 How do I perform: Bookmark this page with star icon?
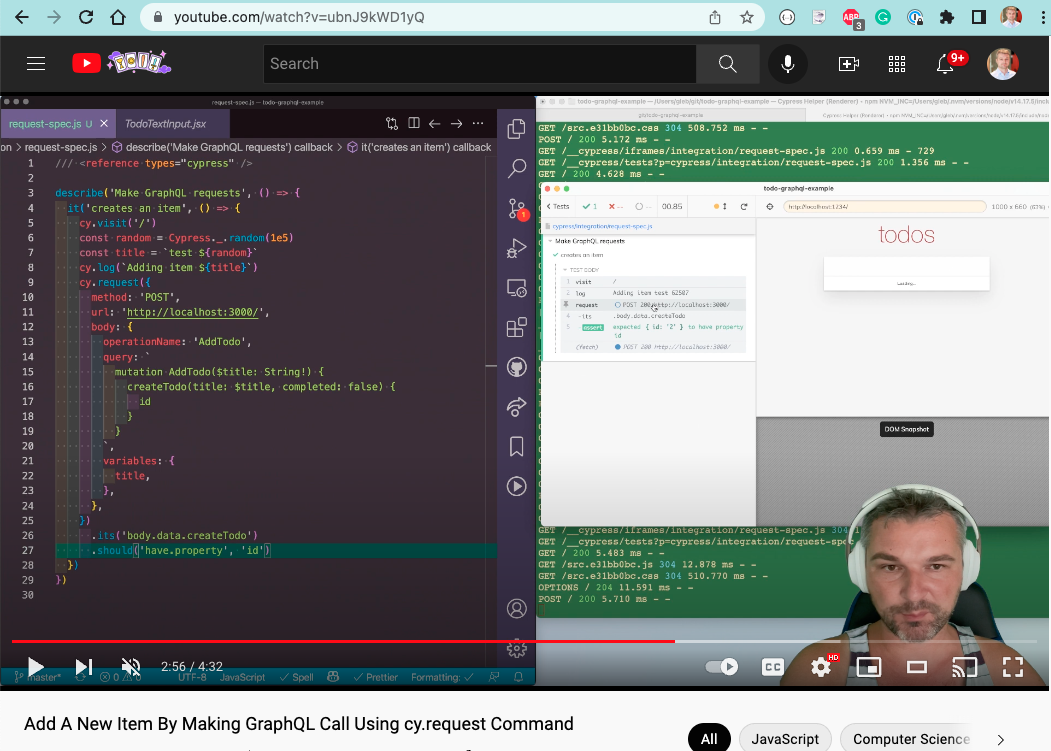click(x=747, y=17)
